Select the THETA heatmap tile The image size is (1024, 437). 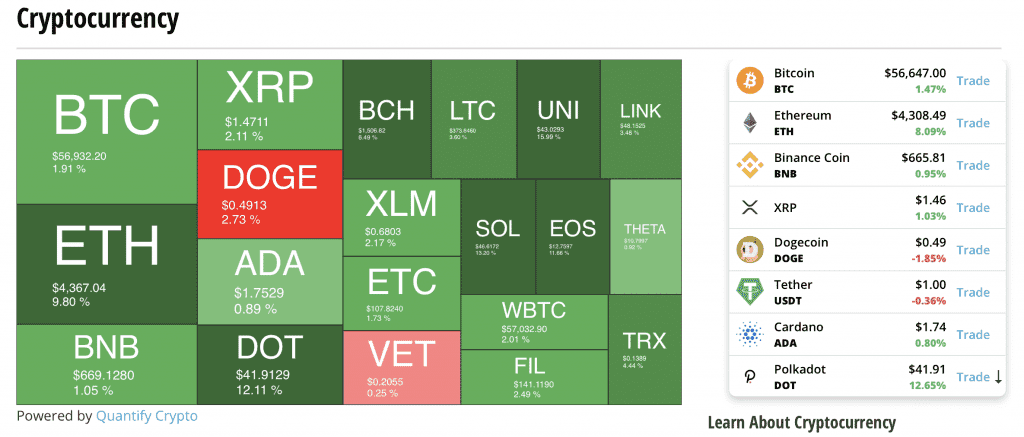pos(645,237)
